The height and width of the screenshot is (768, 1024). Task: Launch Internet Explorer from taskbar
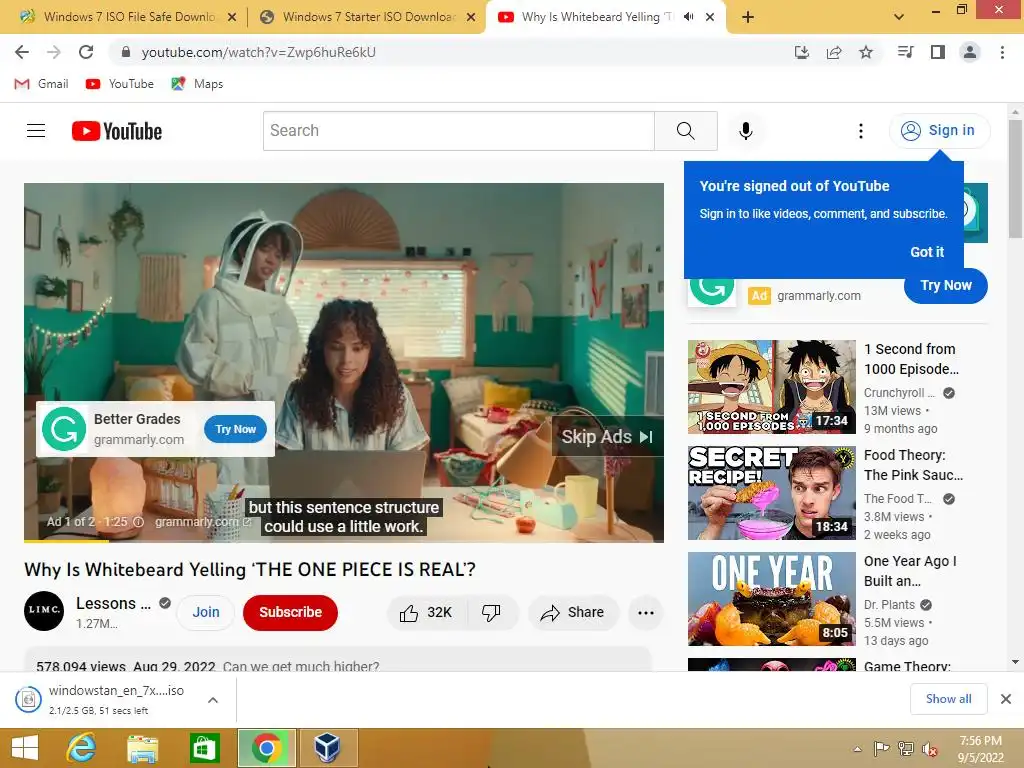tap(82, 748)
